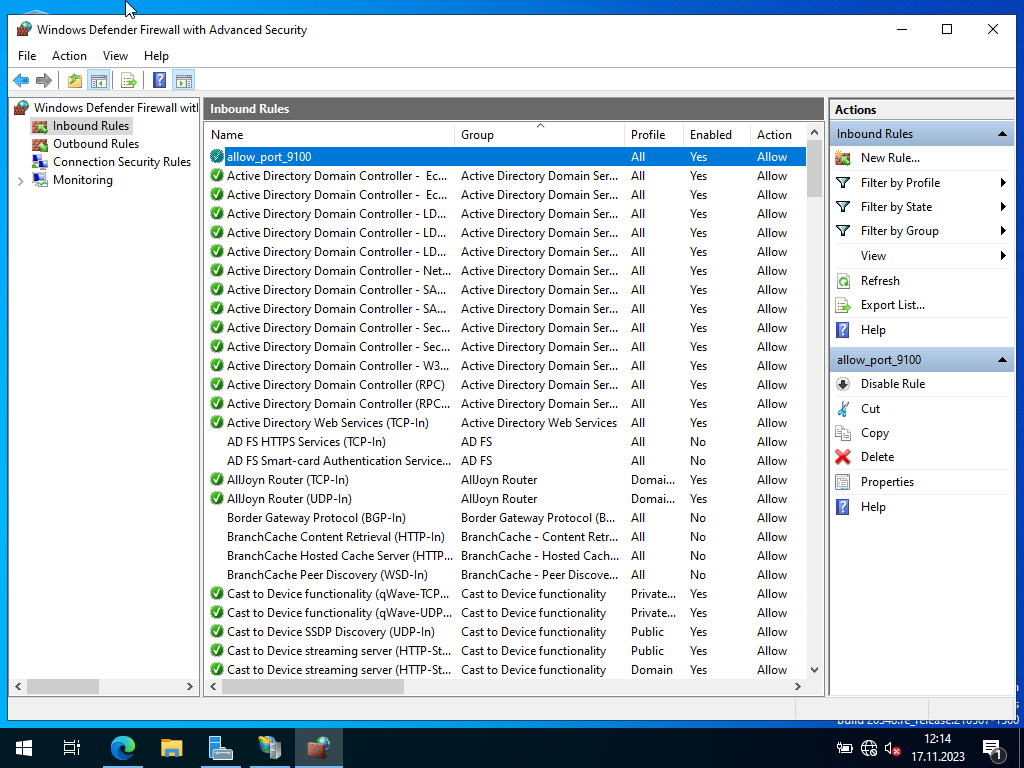Image resolution: width=1024 pixels, height=768 pixels.
Task: Launch Microsoft Edge from the taskbar
Action: pos(122,748)
